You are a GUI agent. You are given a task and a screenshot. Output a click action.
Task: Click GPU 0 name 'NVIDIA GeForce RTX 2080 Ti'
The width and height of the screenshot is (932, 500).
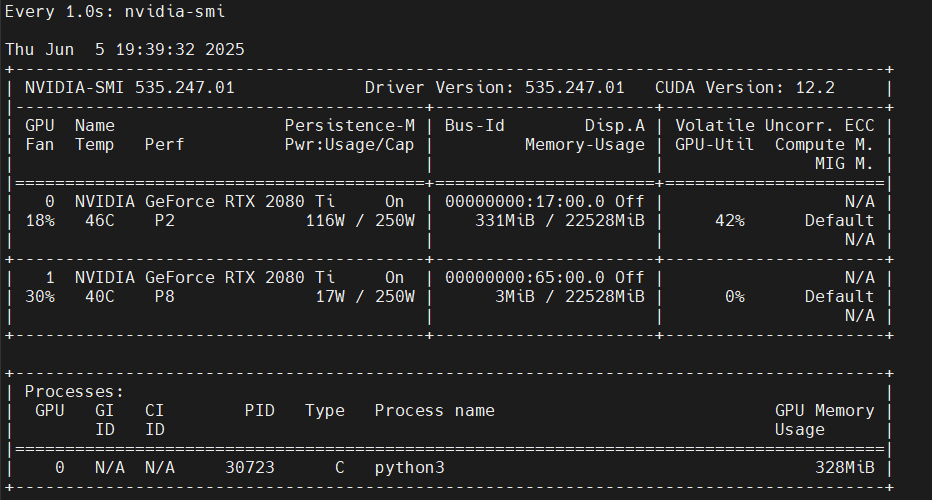pos(204,202)
